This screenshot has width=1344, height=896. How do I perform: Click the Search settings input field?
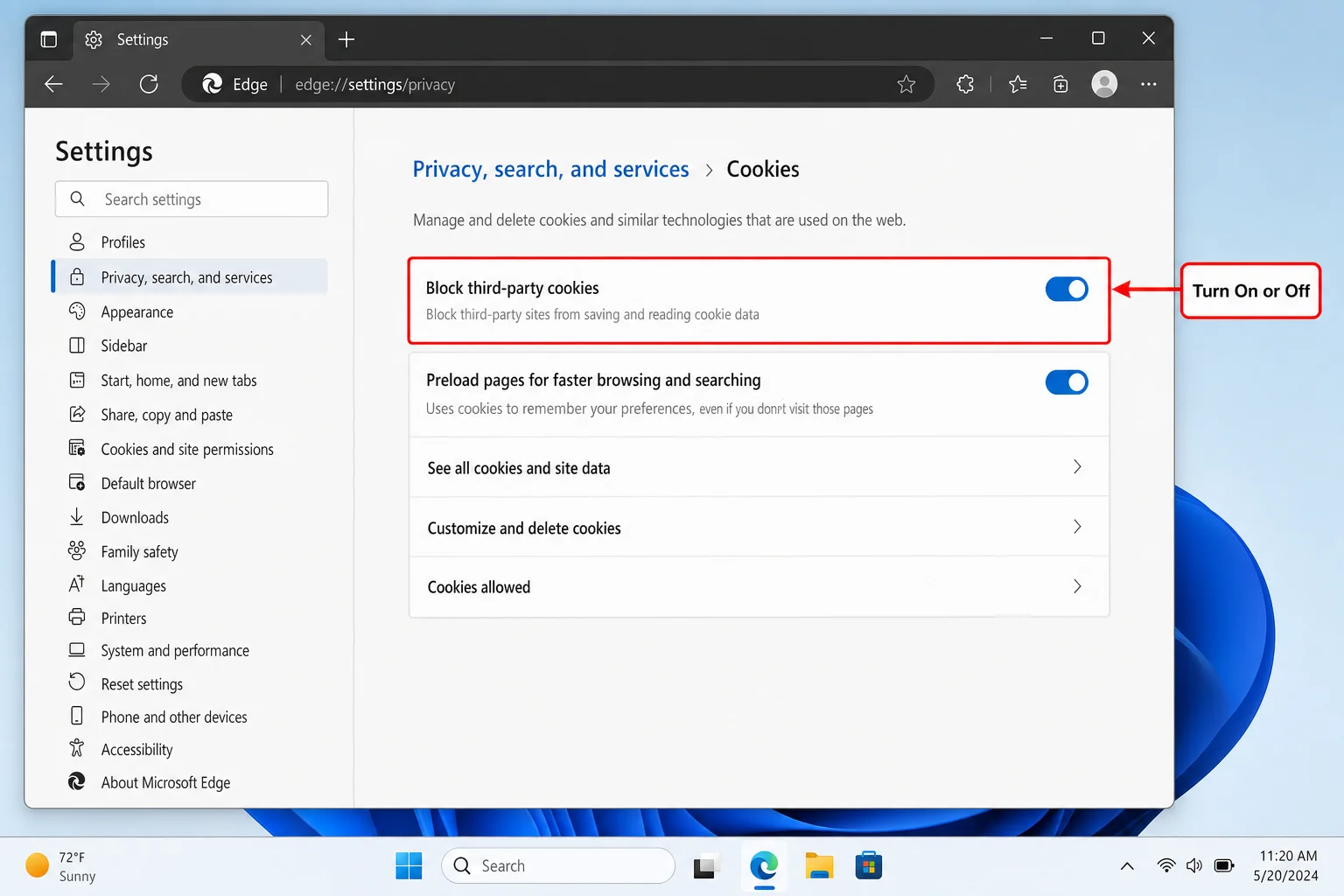[x=192, y=199]
